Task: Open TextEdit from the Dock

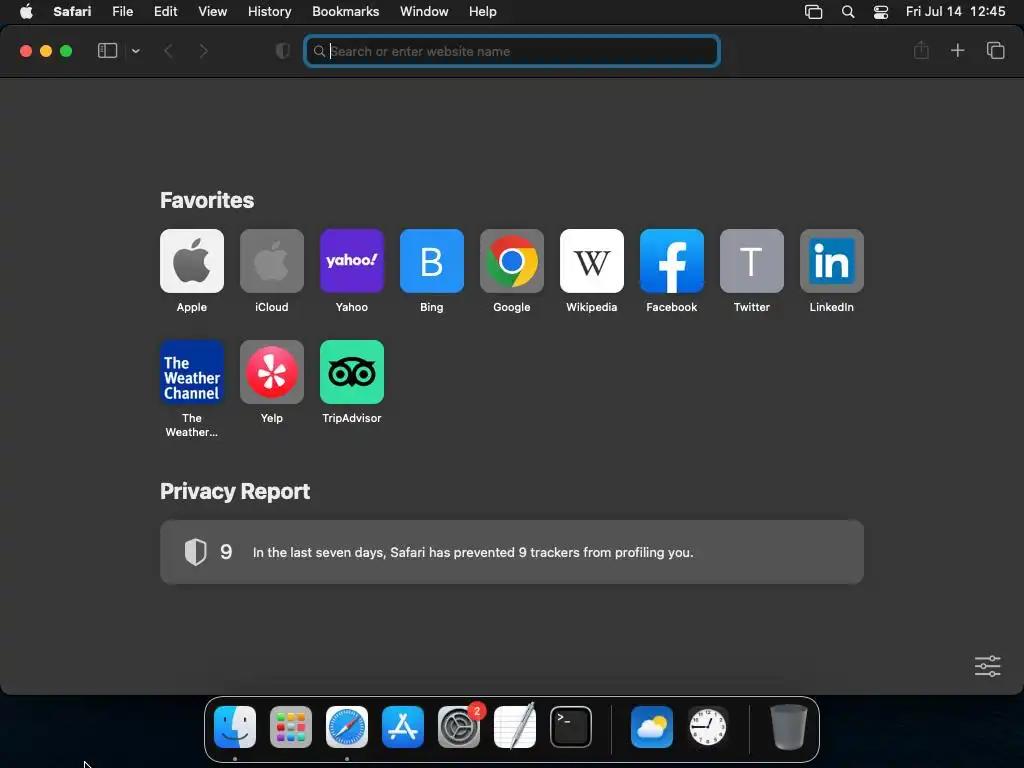Action: [515, 727]
